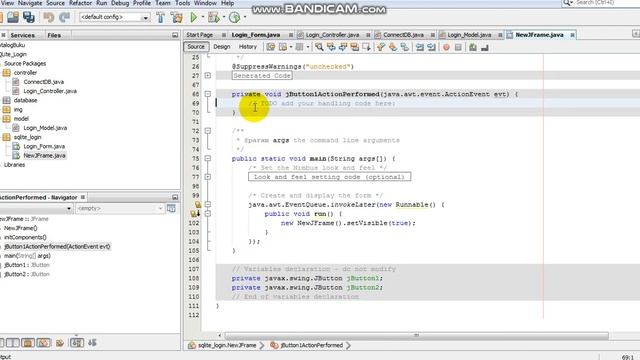Open the Debug Project dropdown arrow
Image resolution: width=640 pixels, height=360 pixels.
224,17
